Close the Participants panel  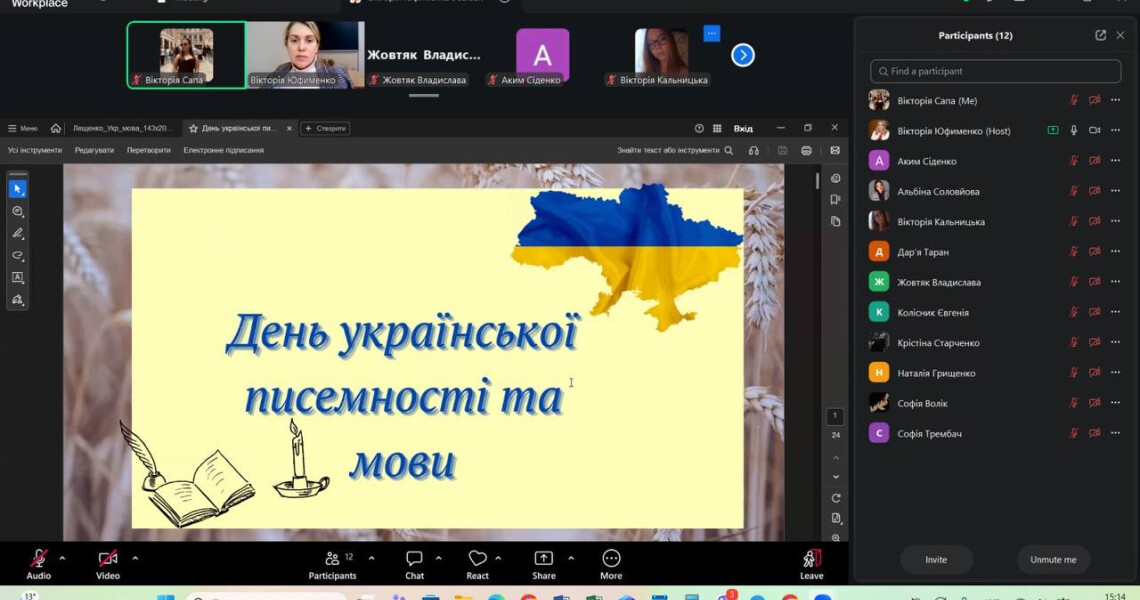(x=1120, y=35)
